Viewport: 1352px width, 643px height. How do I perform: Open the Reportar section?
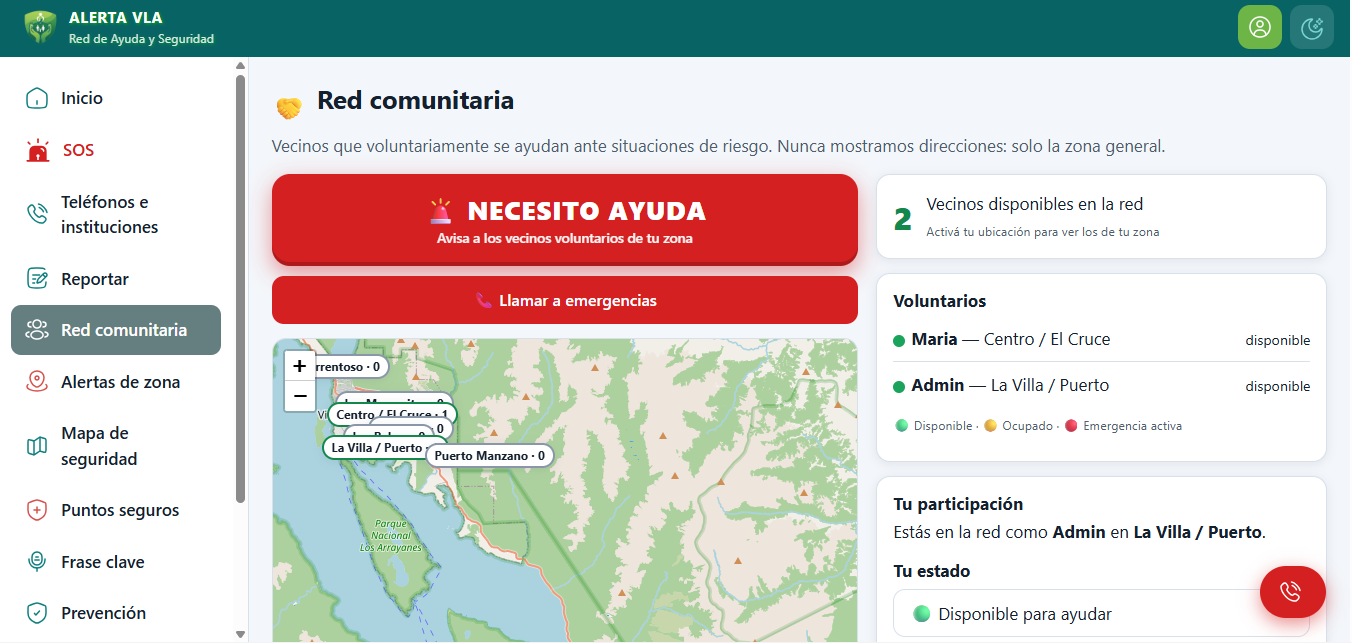click(x=116, y=279)
